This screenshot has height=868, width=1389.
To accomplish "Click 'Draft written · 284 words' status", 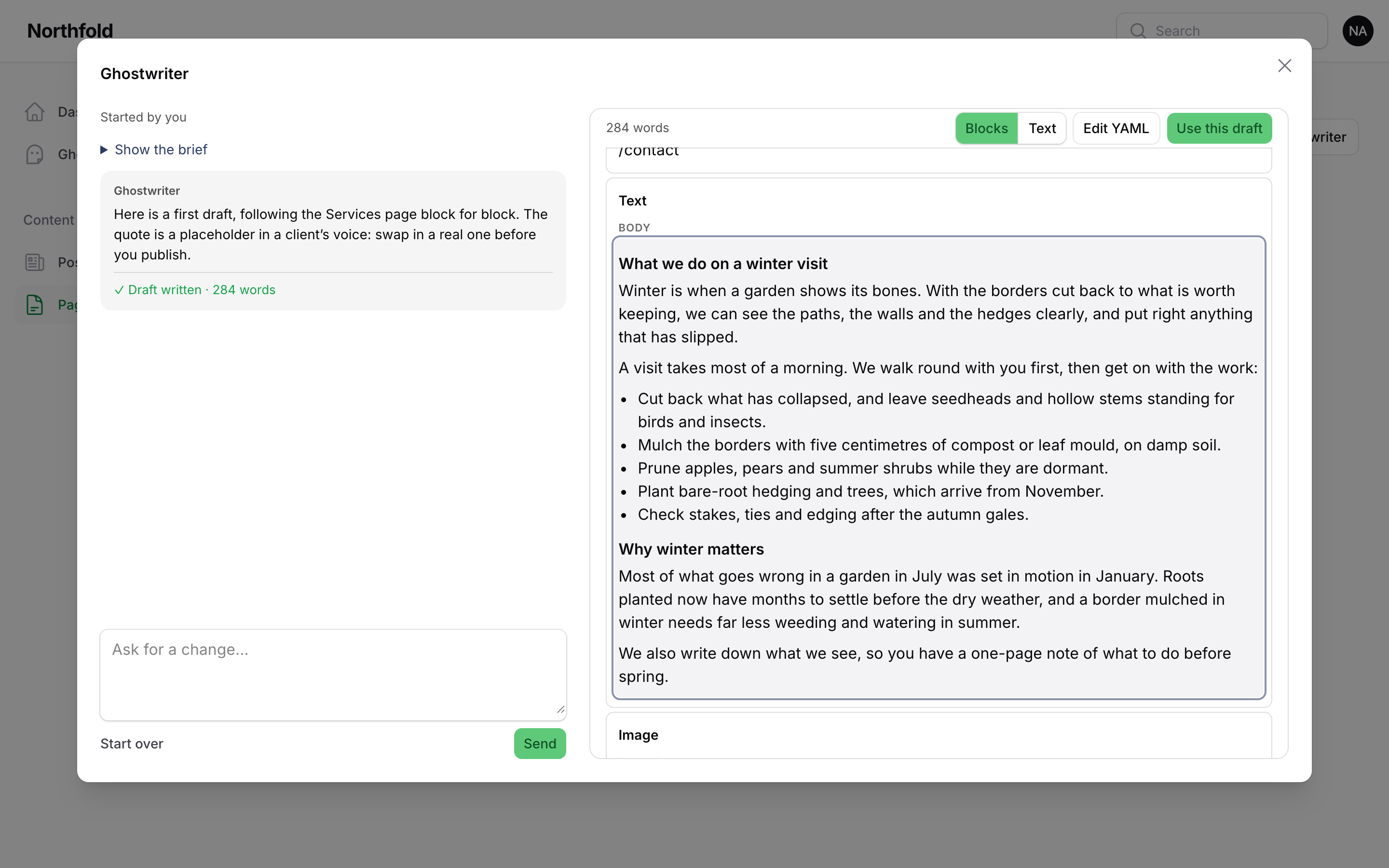I will [x=195, y=290].
